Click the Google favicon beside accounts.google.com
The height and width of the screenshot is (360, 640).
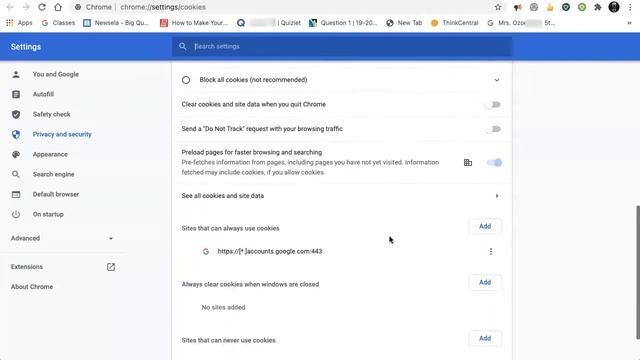(x=206, y=251)
